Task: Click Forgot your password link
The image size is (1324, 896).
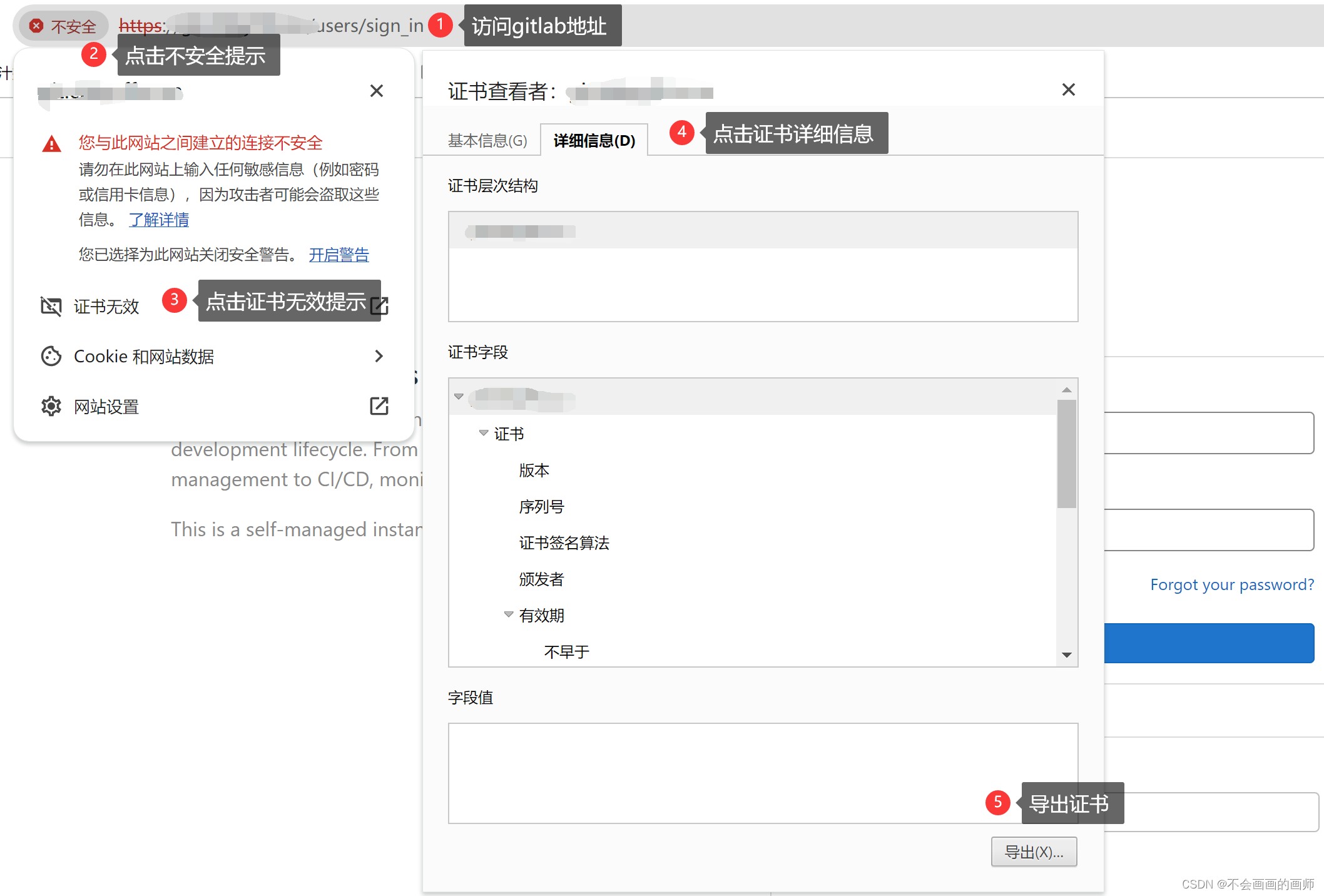Action: click(1231, 584)
